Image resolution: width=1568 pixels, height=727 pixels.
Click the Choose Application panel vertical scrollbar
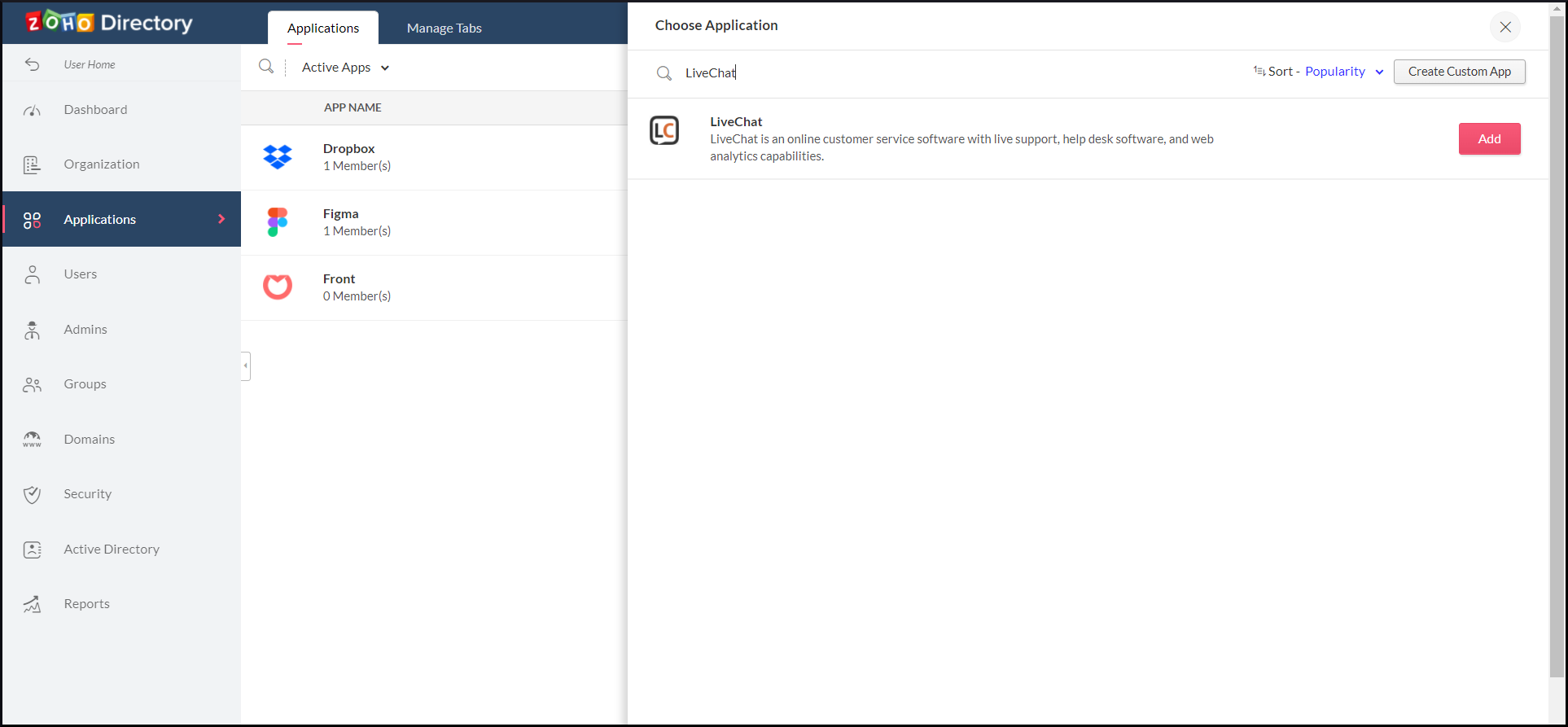1557,346
